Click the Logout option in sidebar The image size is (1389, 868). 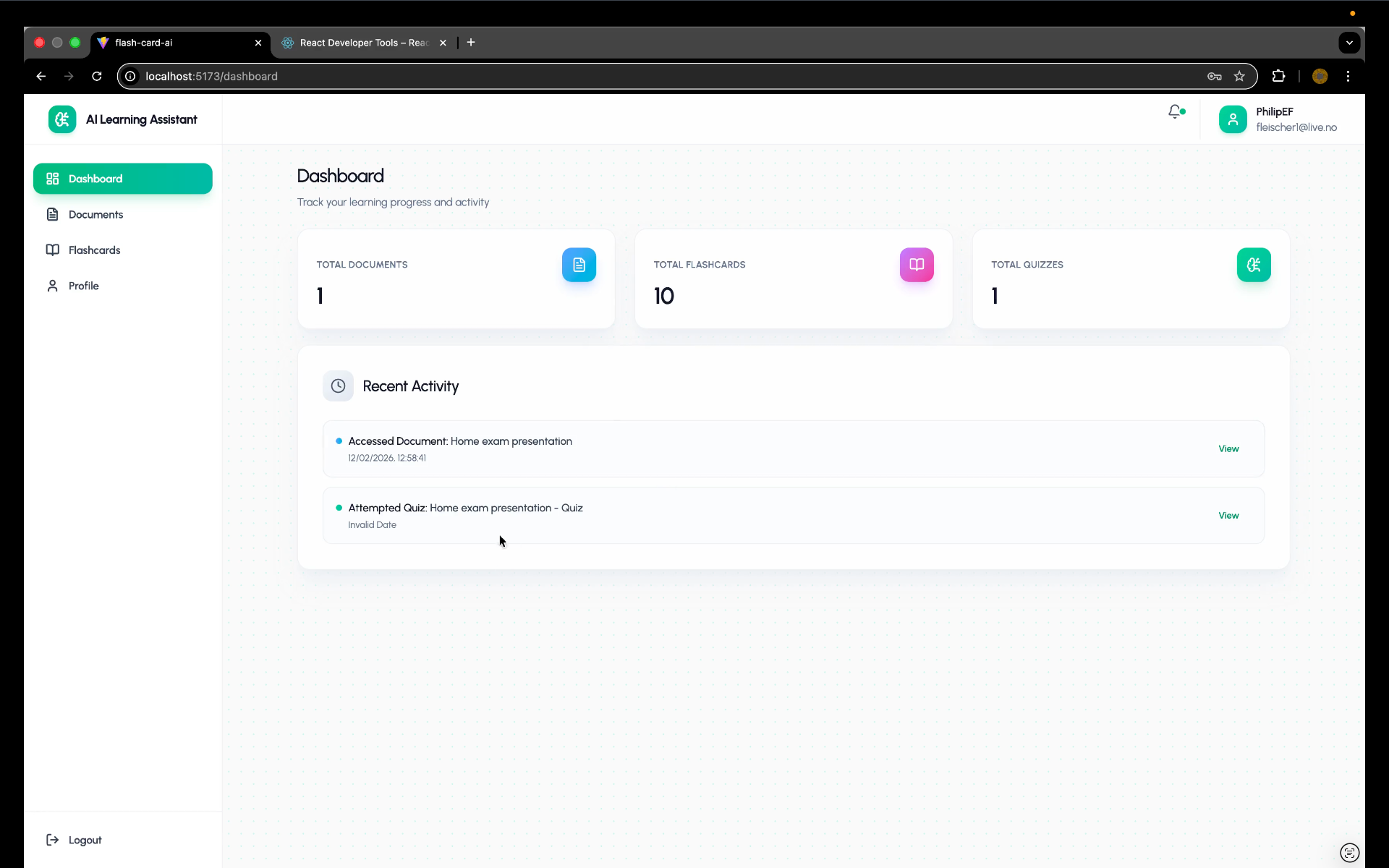click(x=73, y=840)
